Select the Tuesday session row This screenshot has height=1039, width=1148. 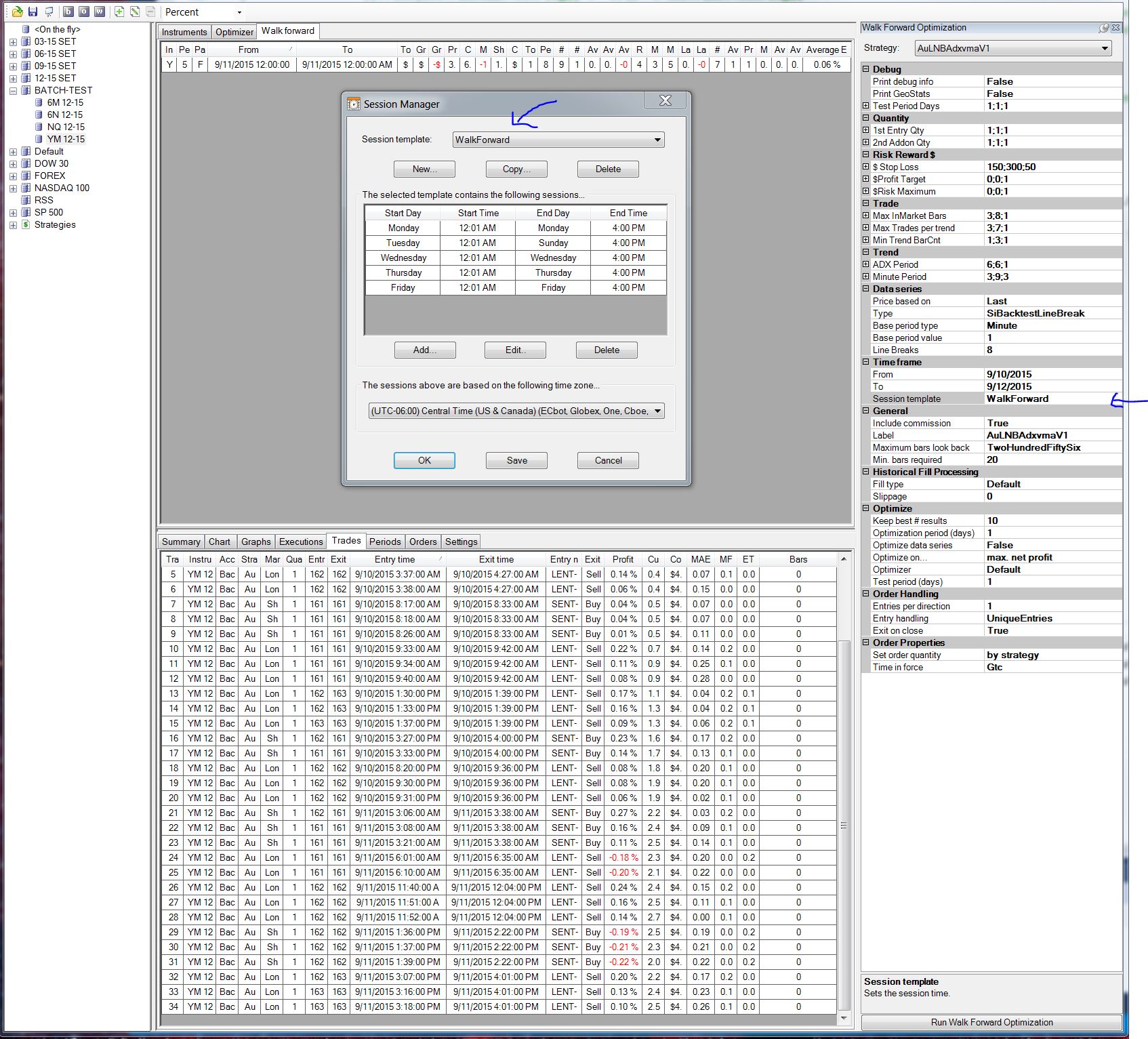click(515, 243)
